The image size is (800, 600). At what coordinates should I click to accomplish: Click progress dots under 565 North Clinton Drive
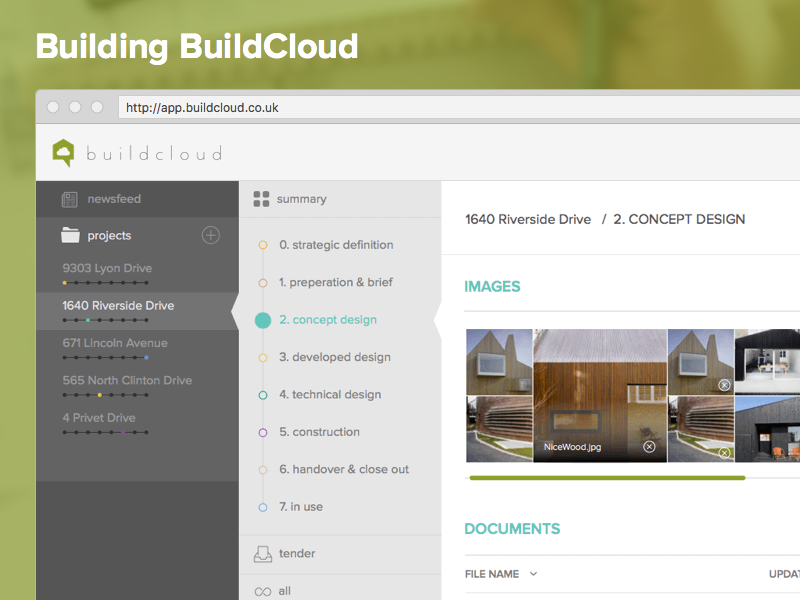point(106,395)
